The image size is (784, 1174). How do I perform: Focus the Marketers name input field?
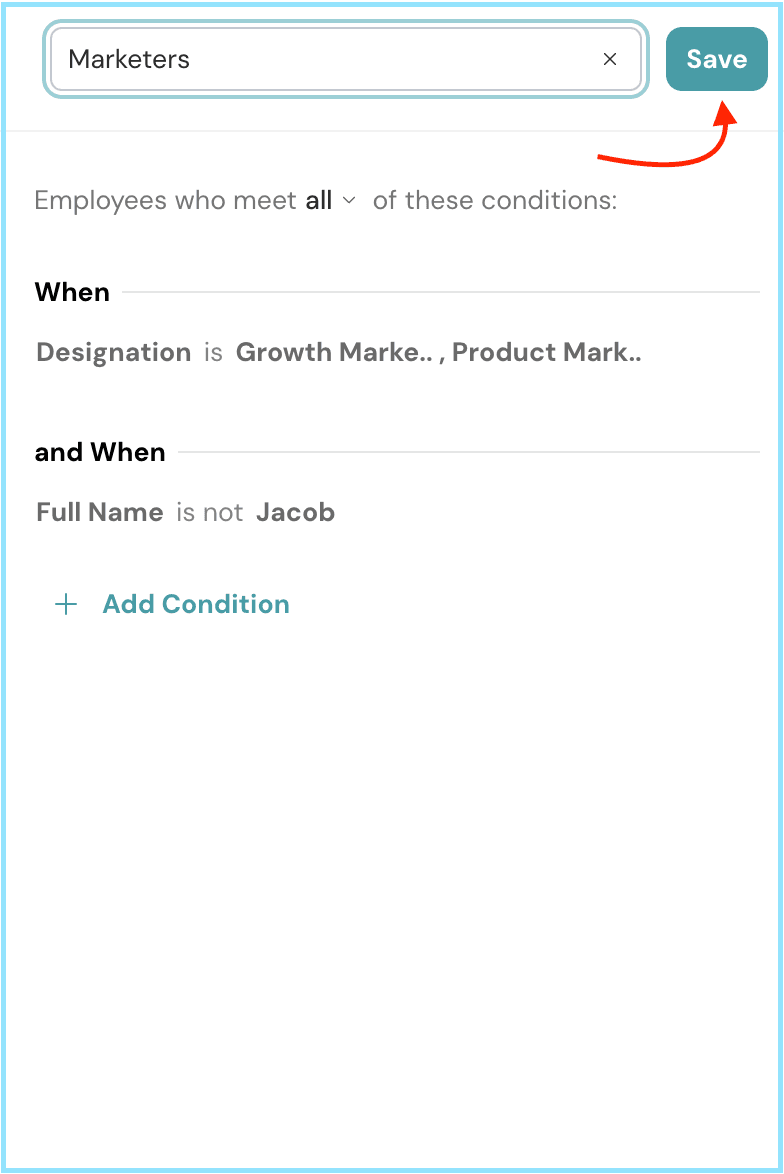point(320,59)
